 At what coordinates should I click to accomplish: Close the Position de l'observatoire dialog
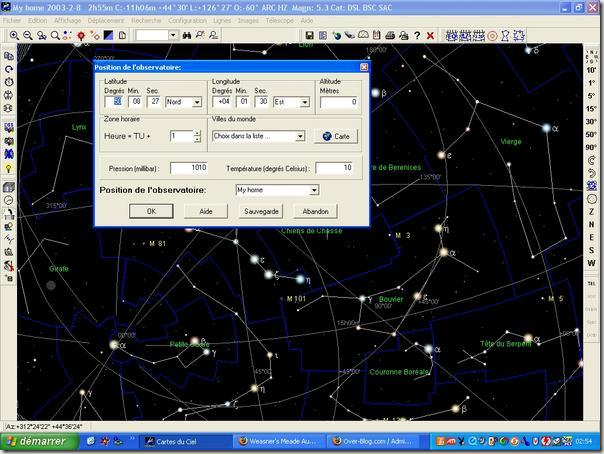[364, 67]
